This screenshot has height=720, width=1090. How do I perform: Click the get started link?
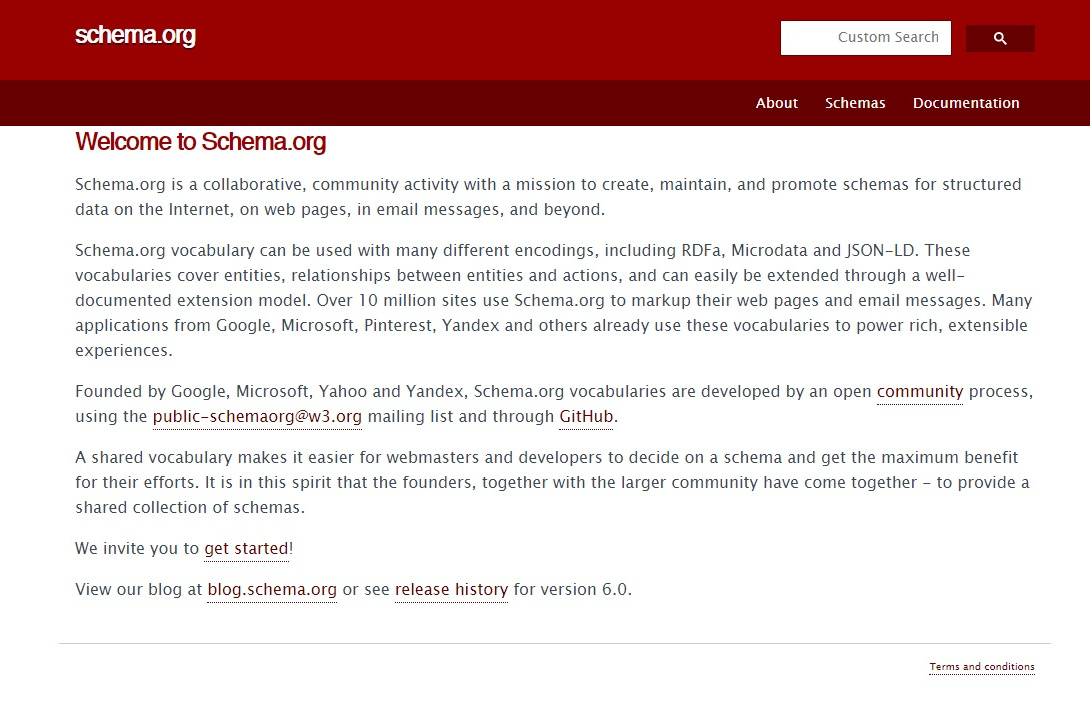pos(246,549)
